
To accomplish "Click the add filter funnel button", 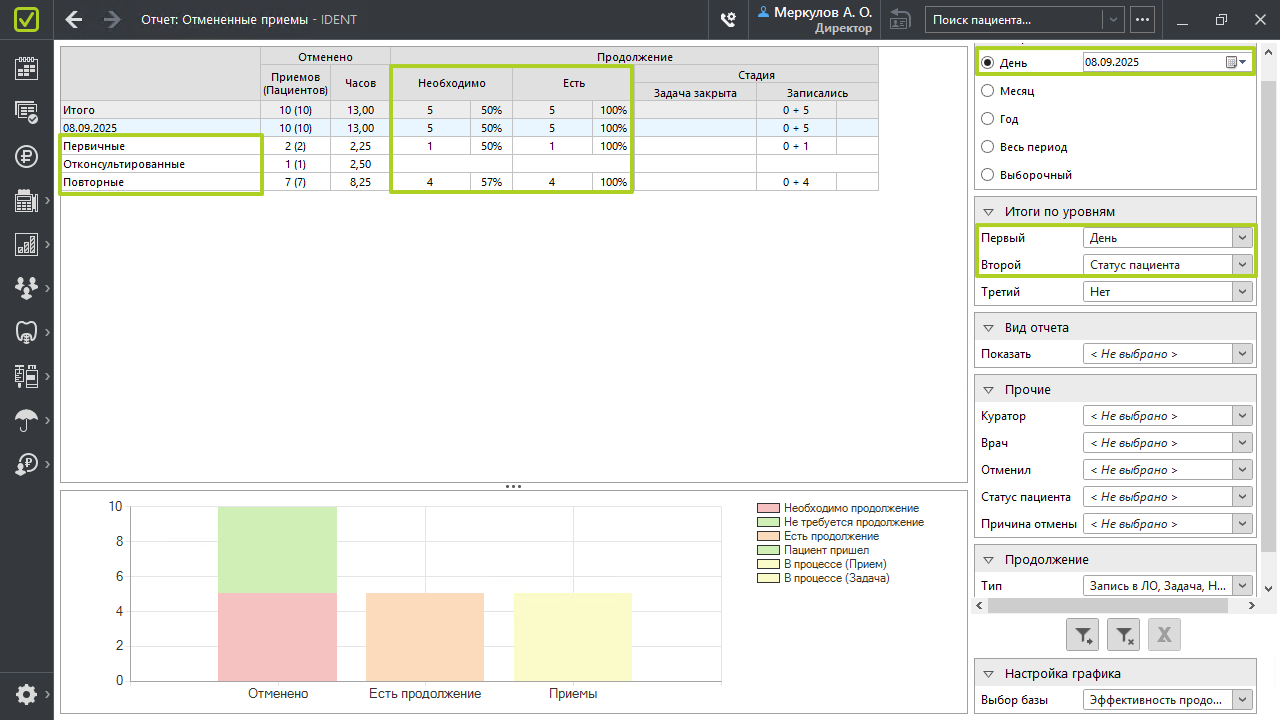I will [1083, 634].
